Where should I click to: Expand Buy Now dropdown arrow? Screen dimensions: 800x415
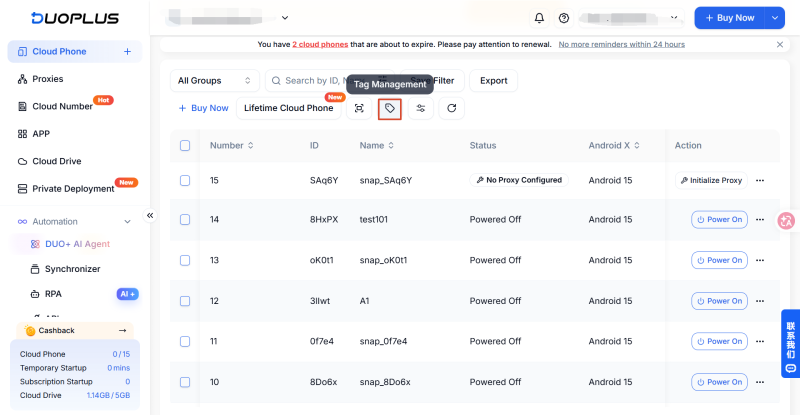click(774, 18)
